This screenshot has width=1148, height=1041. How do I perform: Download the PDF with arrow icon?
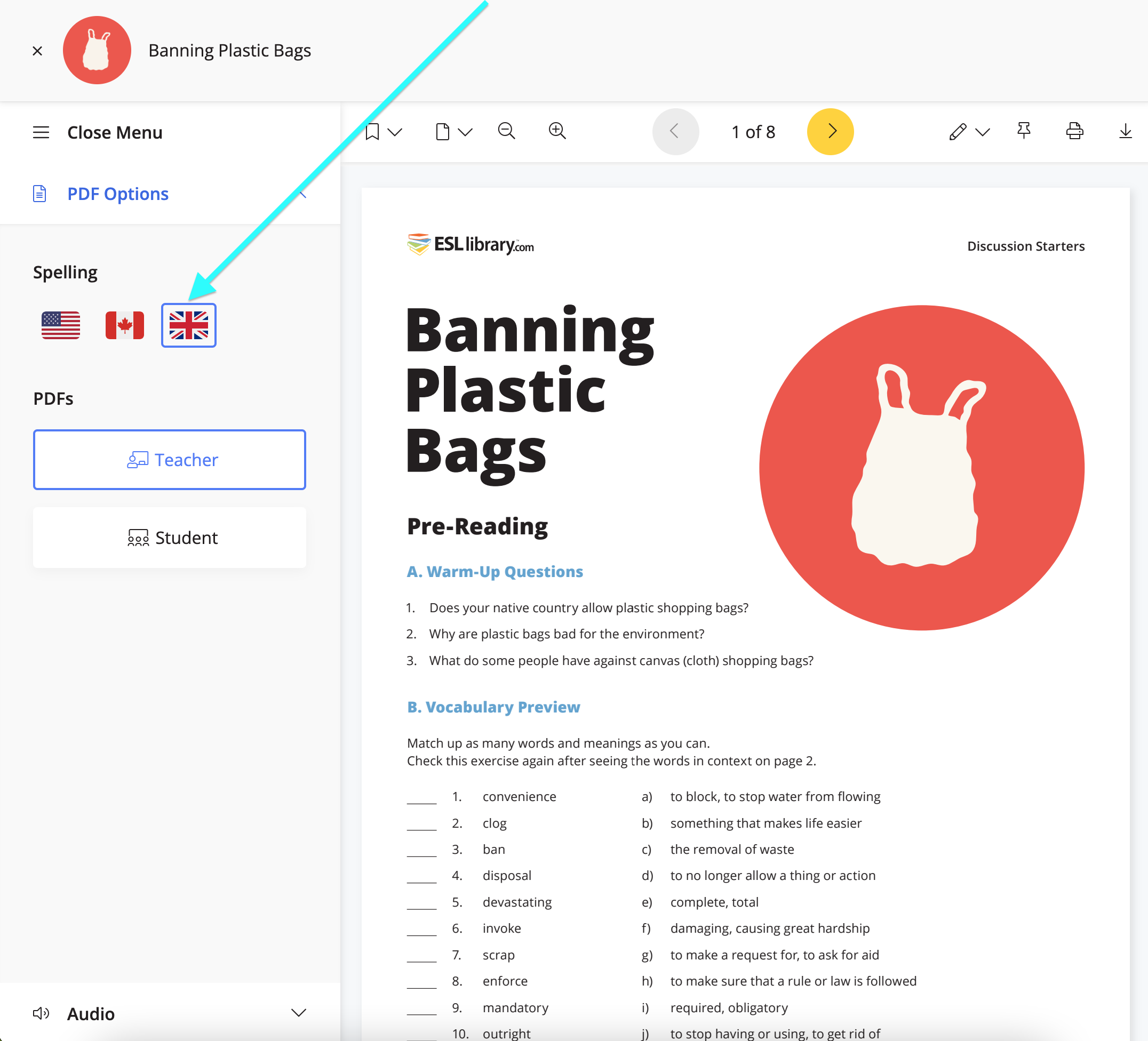point(1125,131)
